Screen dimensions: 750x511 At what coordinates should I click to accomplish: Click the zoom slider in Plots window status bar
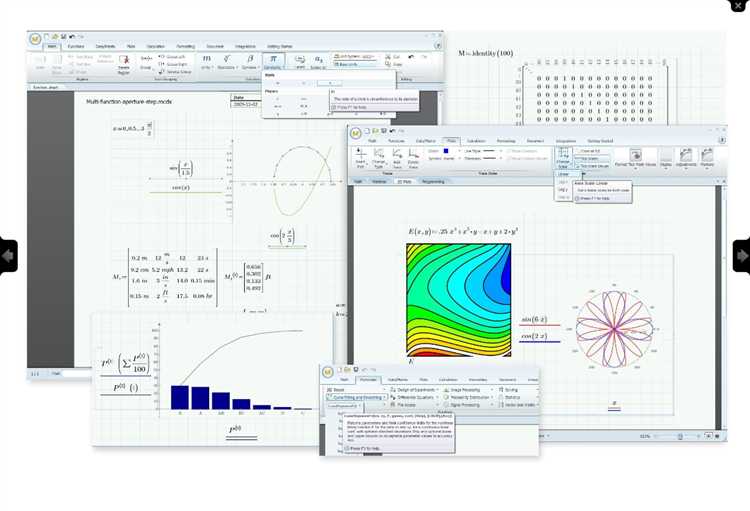point(680,436)
